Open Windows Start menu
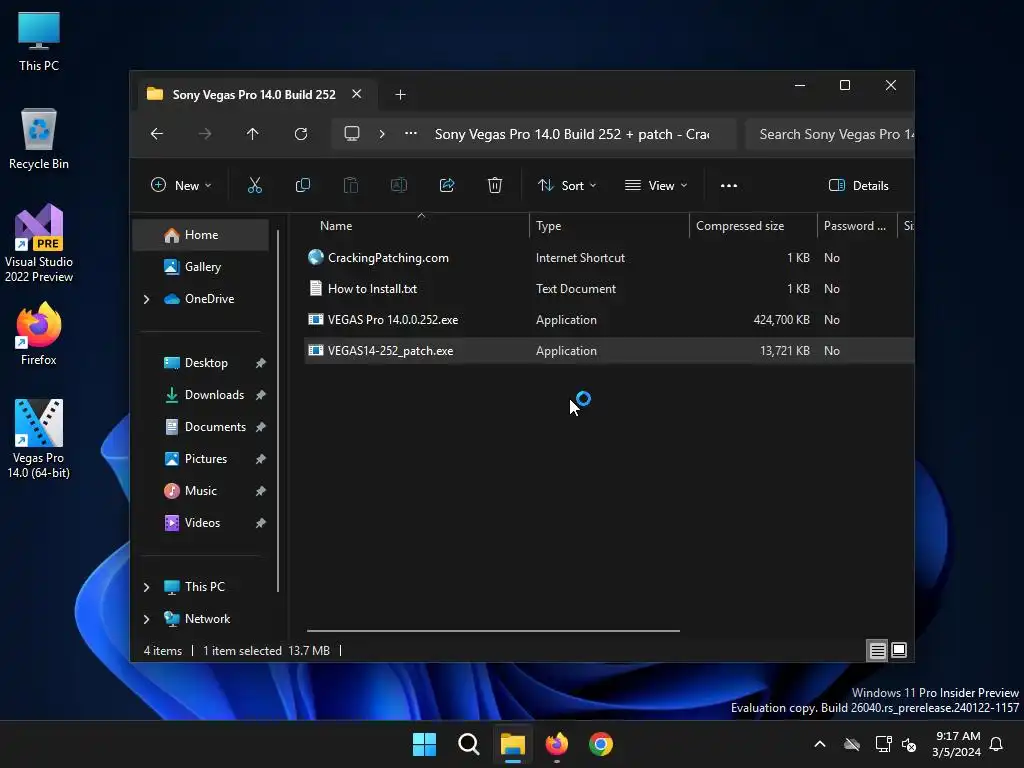This screenshot has width=1024, height=768. [x=424, y=744]
